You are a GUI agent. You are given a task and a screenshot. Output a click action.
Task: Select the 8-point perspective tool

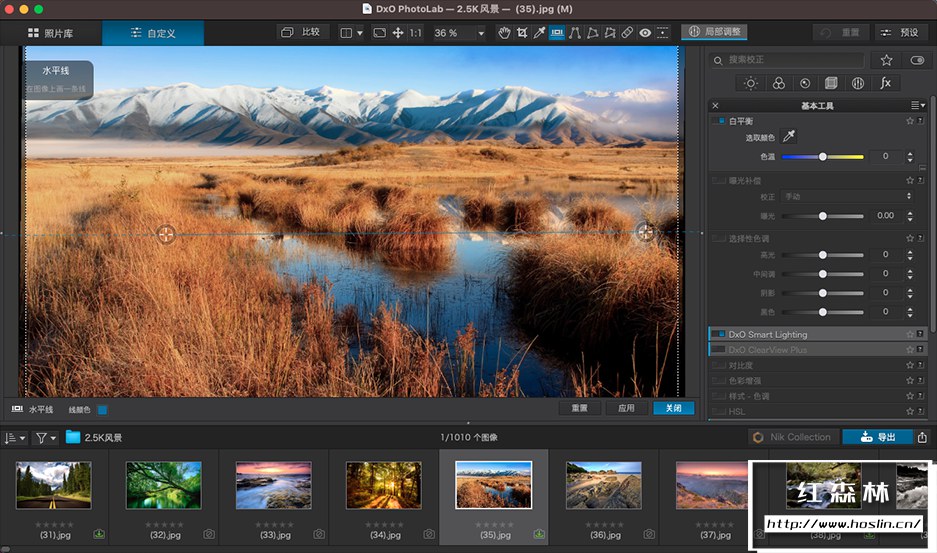tap(610, 33)
